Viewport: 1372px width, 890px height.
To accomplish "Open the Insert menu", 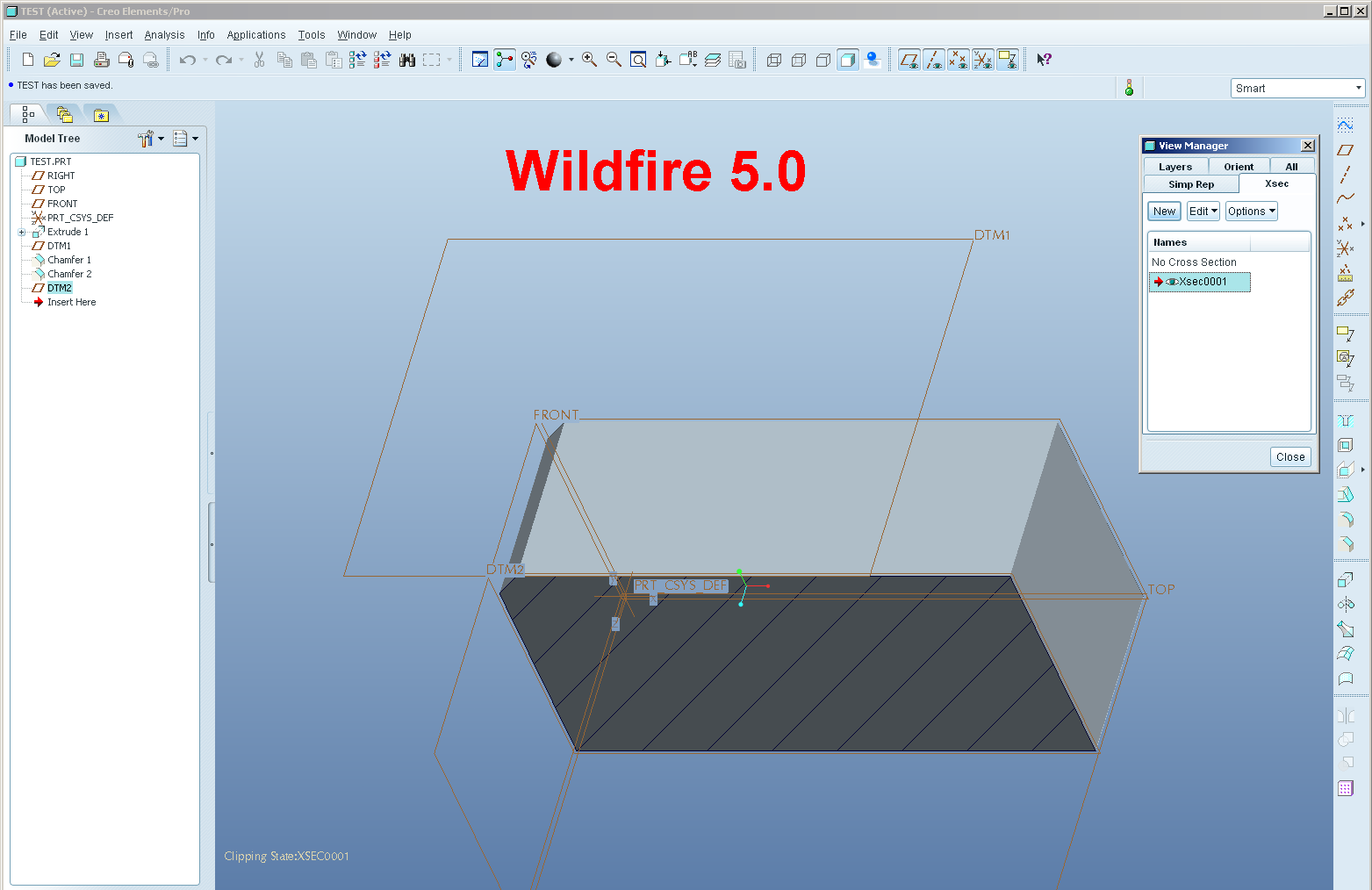I will point(119,35).
